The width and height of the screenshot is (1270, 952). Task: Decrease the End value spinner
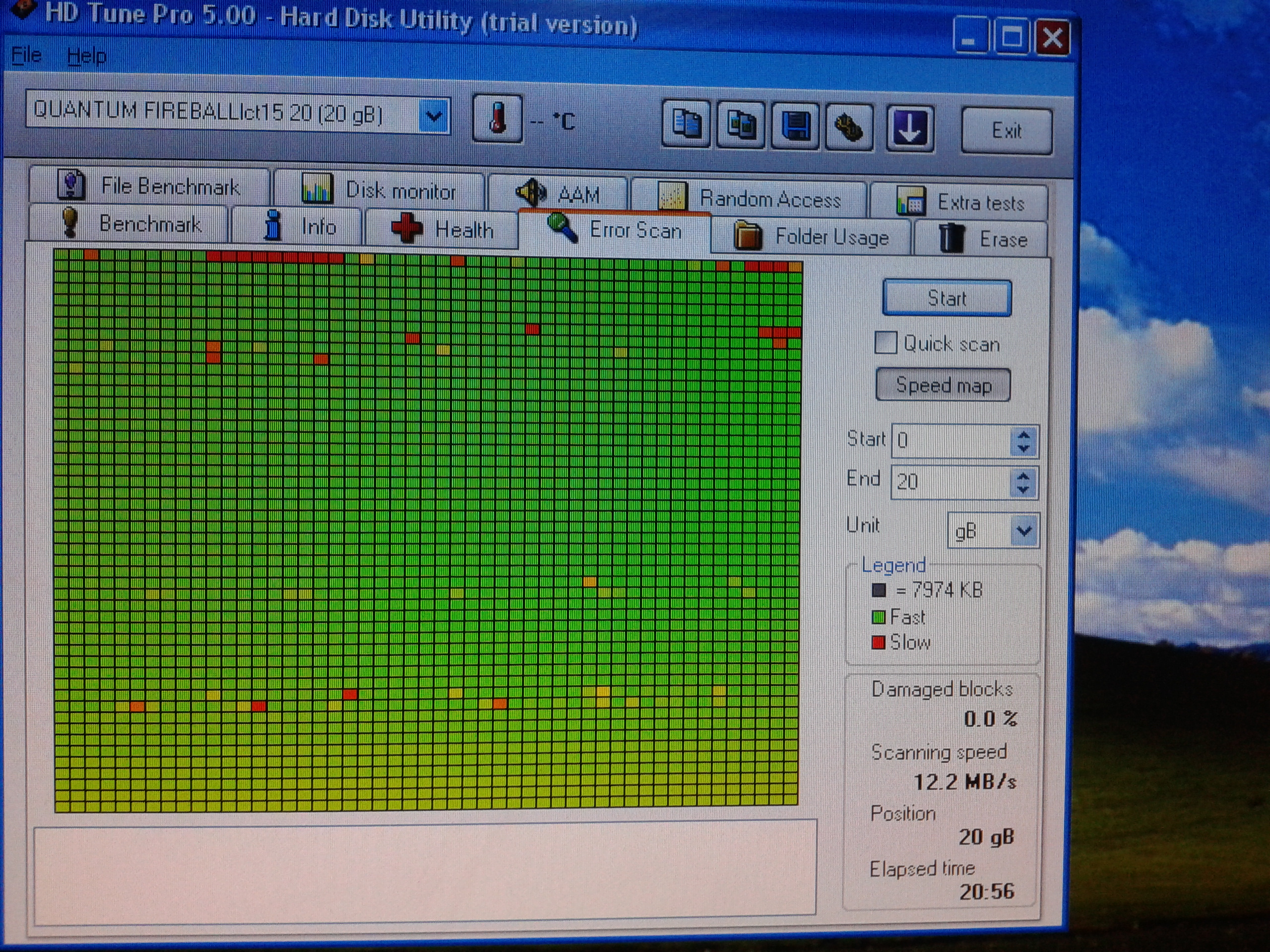click(x=1023, y=489)
